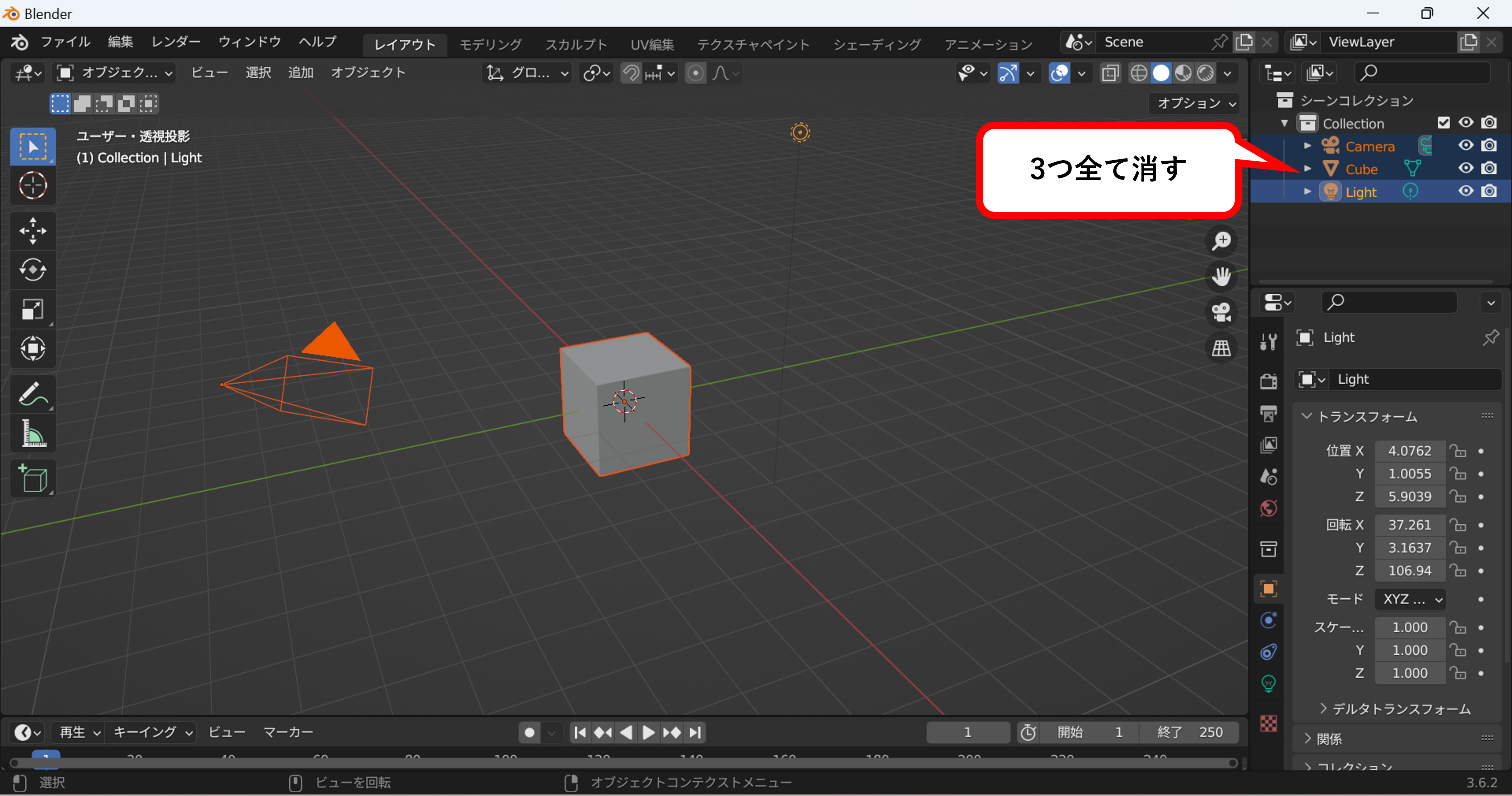Open the XYZ rotation mode dropdown
The image size is (1512, 796).
[1410, 599]
